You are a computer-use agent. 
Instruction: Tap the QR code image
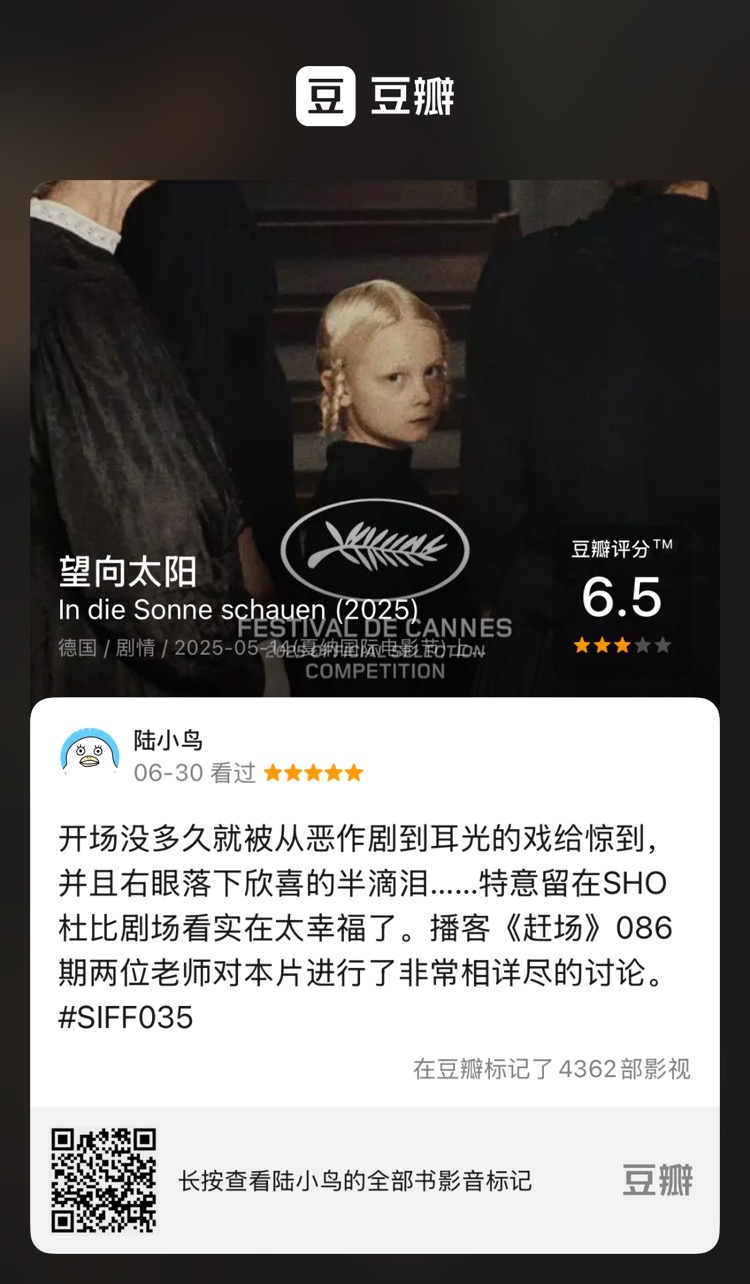105,1180
